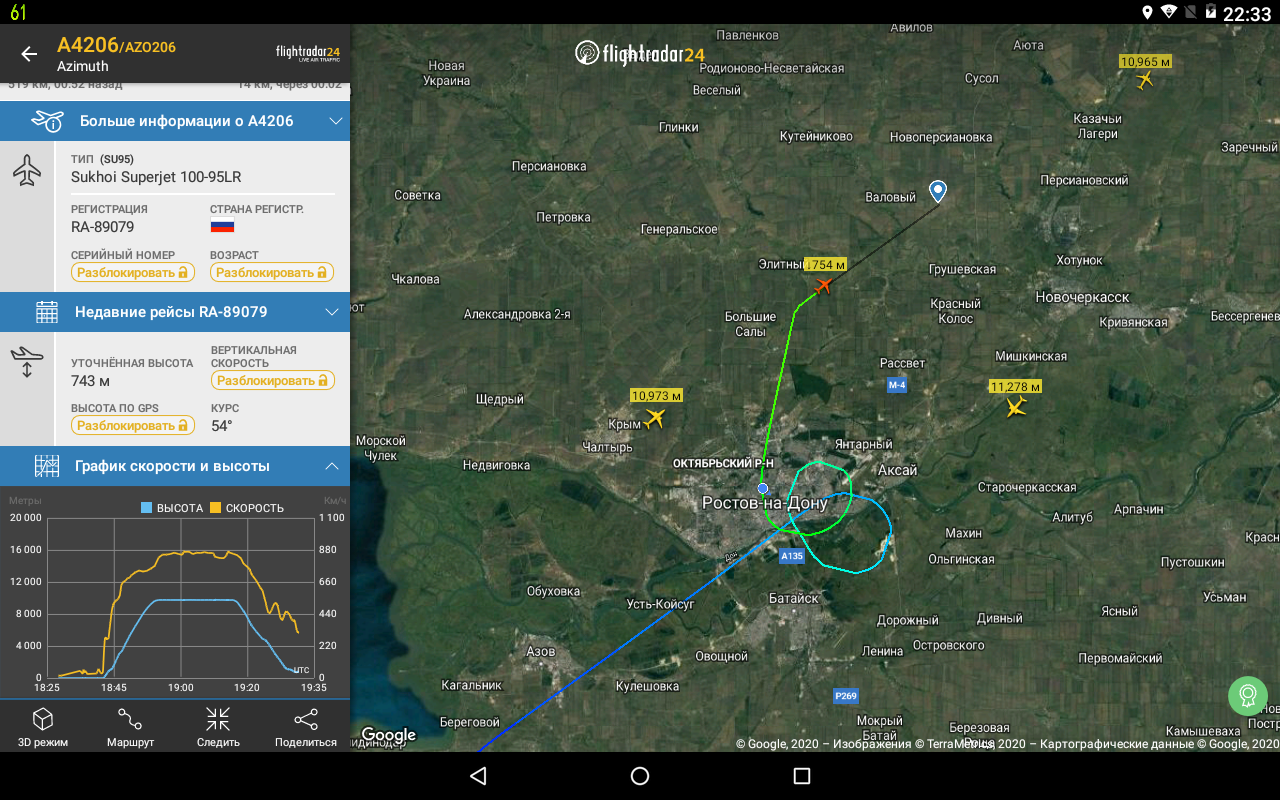Collapse График скорости и высоты section chevron
Viewport: 1280px width, 800px height.
(332, 466)
